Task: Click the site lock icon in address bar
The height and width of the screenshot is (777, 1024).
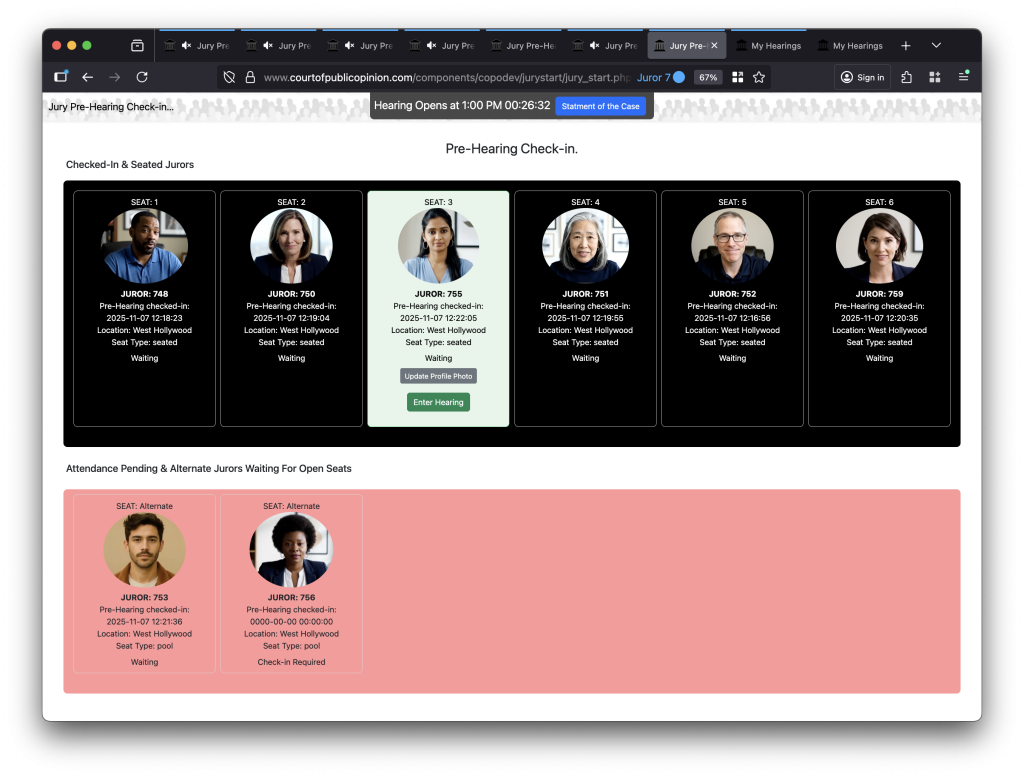Action: [250, 77]
